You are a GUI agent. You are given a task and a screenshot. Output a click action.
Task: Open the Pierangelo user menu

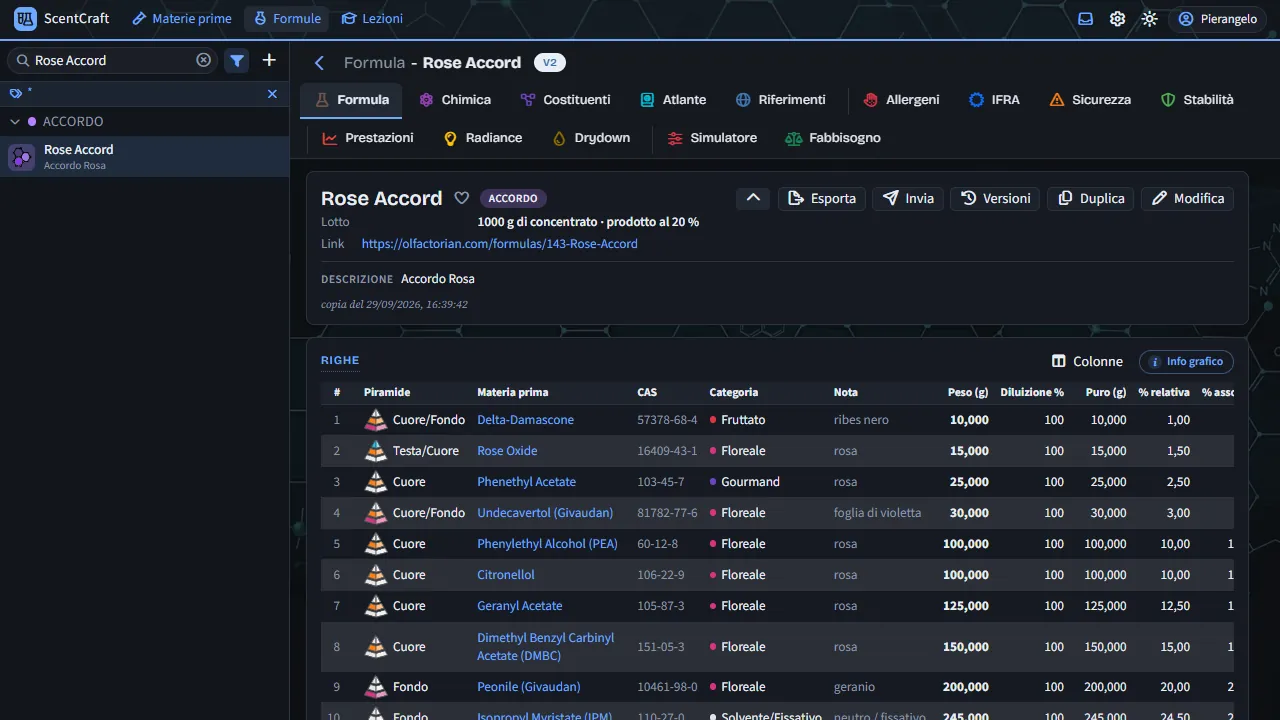[1217, 19]
